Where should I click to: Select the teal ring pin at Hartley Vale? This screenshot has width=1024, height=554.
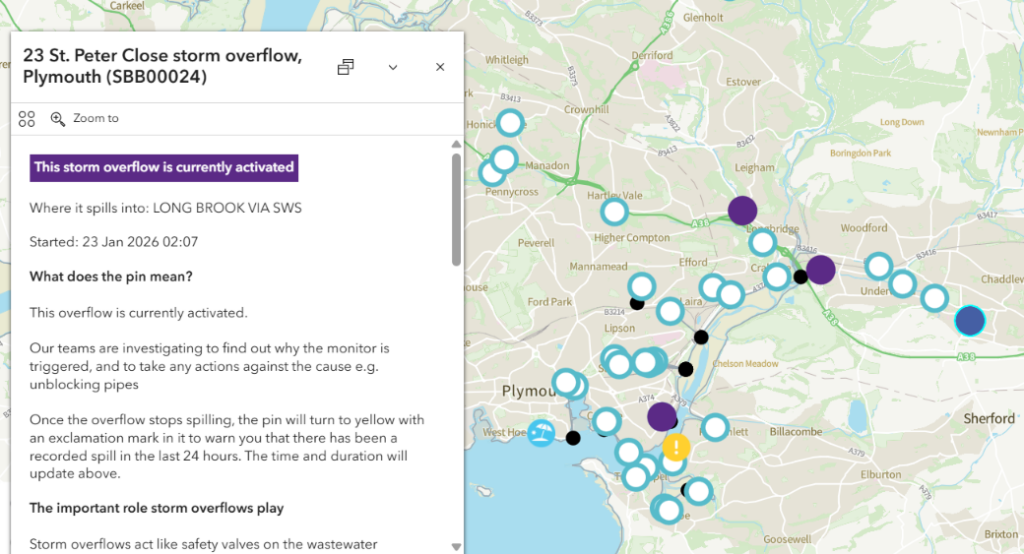614,211
